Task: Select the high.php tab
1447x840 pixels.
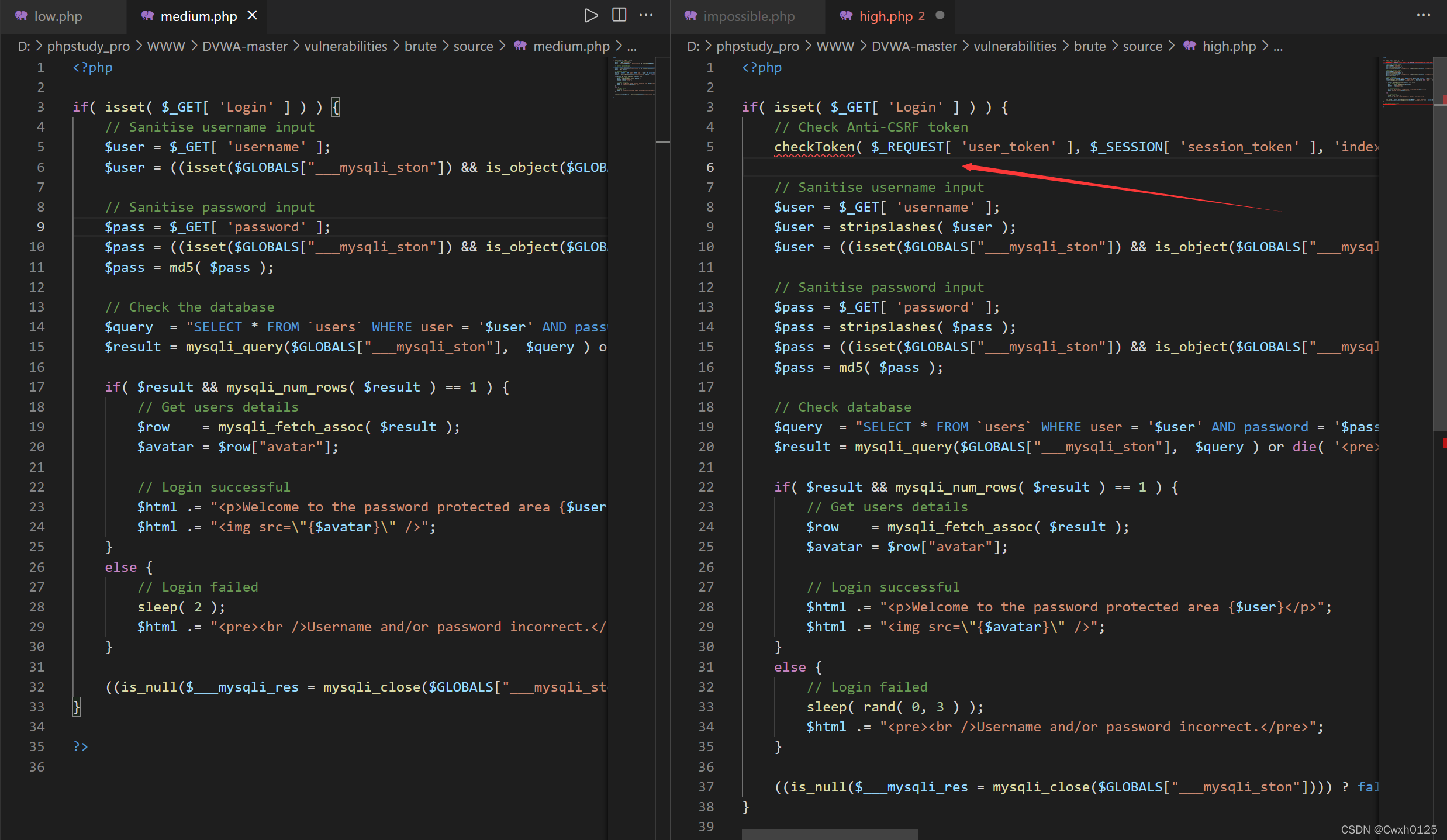Action: click(x=885, y=16)
